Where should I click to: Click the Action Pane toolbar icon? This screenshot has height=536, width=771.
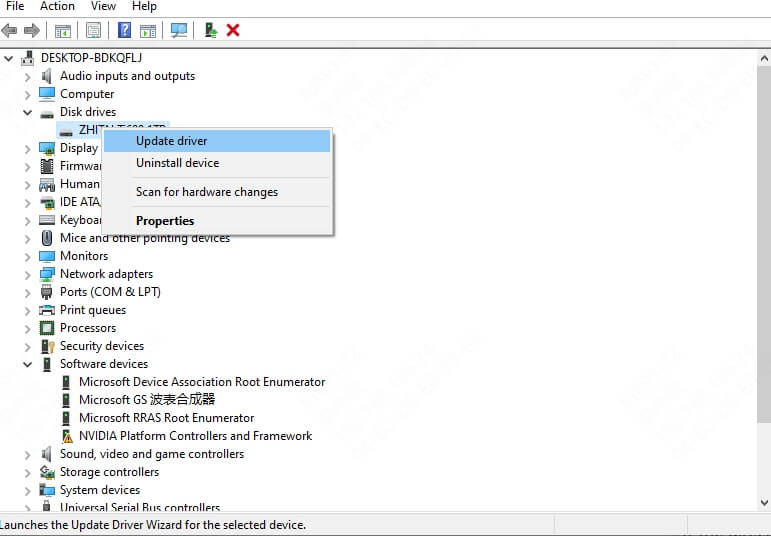point(148,31)
